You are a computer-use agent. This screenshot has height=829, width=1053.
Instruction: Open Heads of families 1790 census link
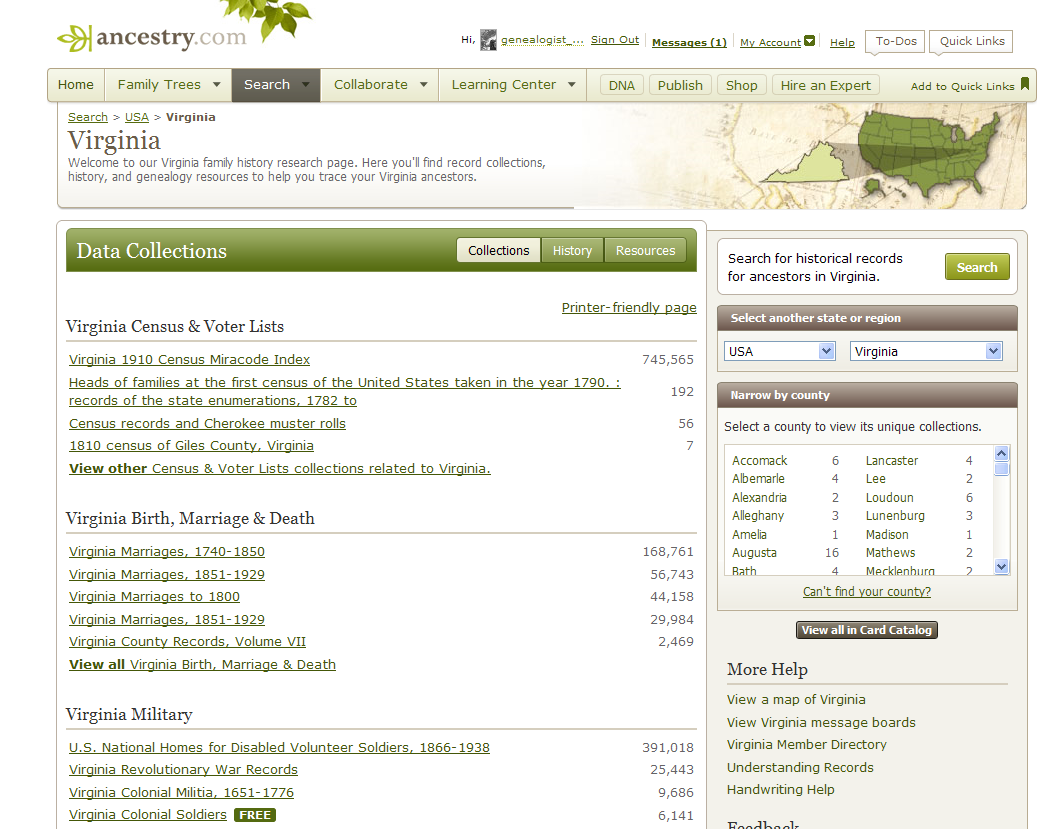pos(345,391)
